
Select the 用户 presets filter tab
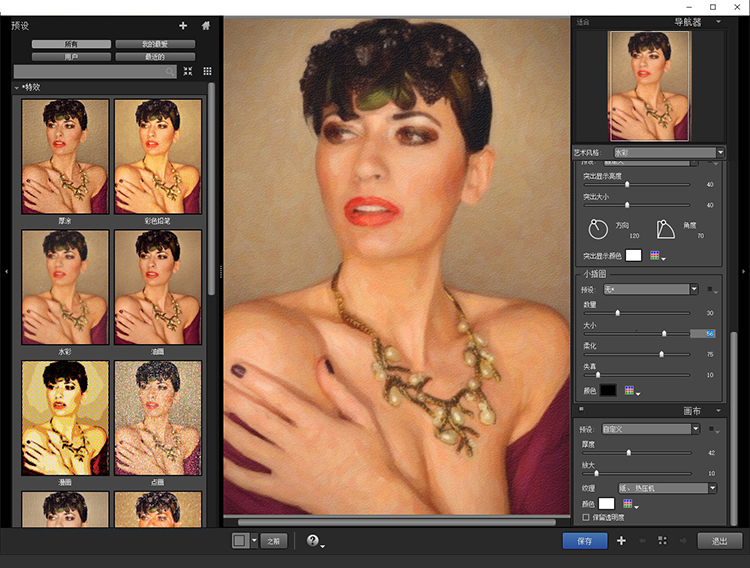71,57
